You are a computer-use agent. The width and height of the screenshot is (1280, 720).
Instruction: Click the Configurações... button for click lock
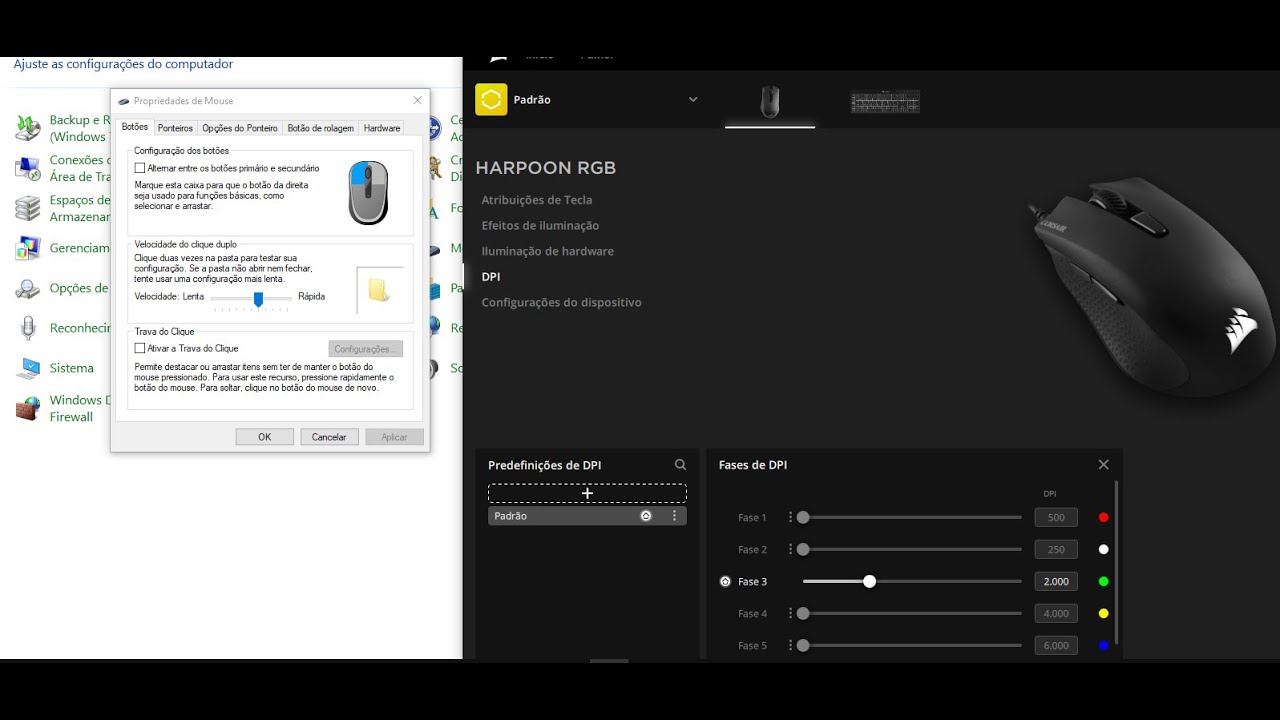(x=366, y=349)
